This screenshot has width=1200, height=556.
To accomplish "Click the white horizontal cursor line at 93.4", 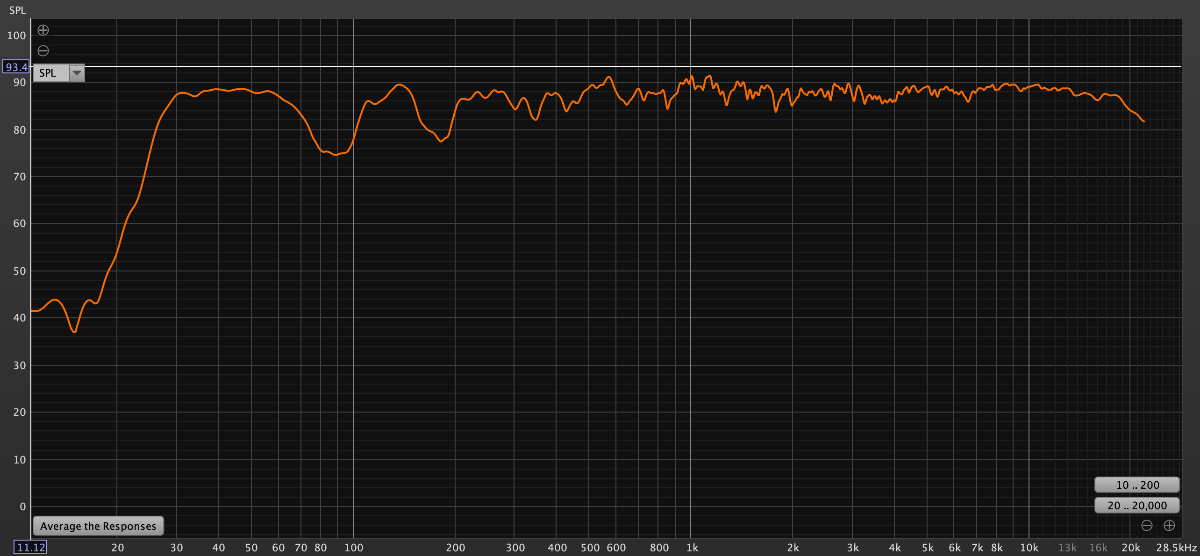I will [x=600, y=67].
